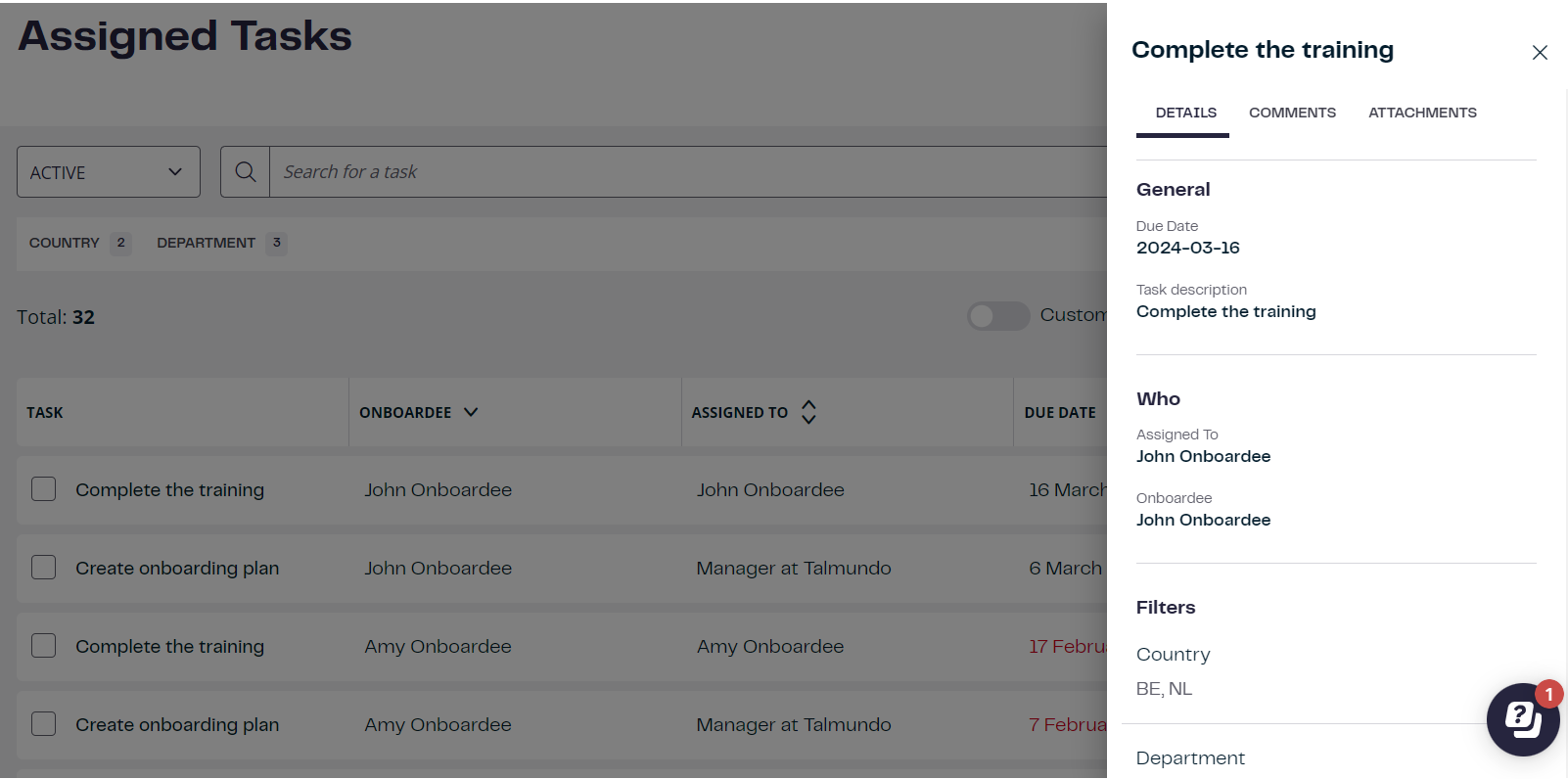Check John Onboardee's Complete the training checkbox
The height and width of the screenshot is (779, 1568).
pyautogui.click(x=43, y=489)
